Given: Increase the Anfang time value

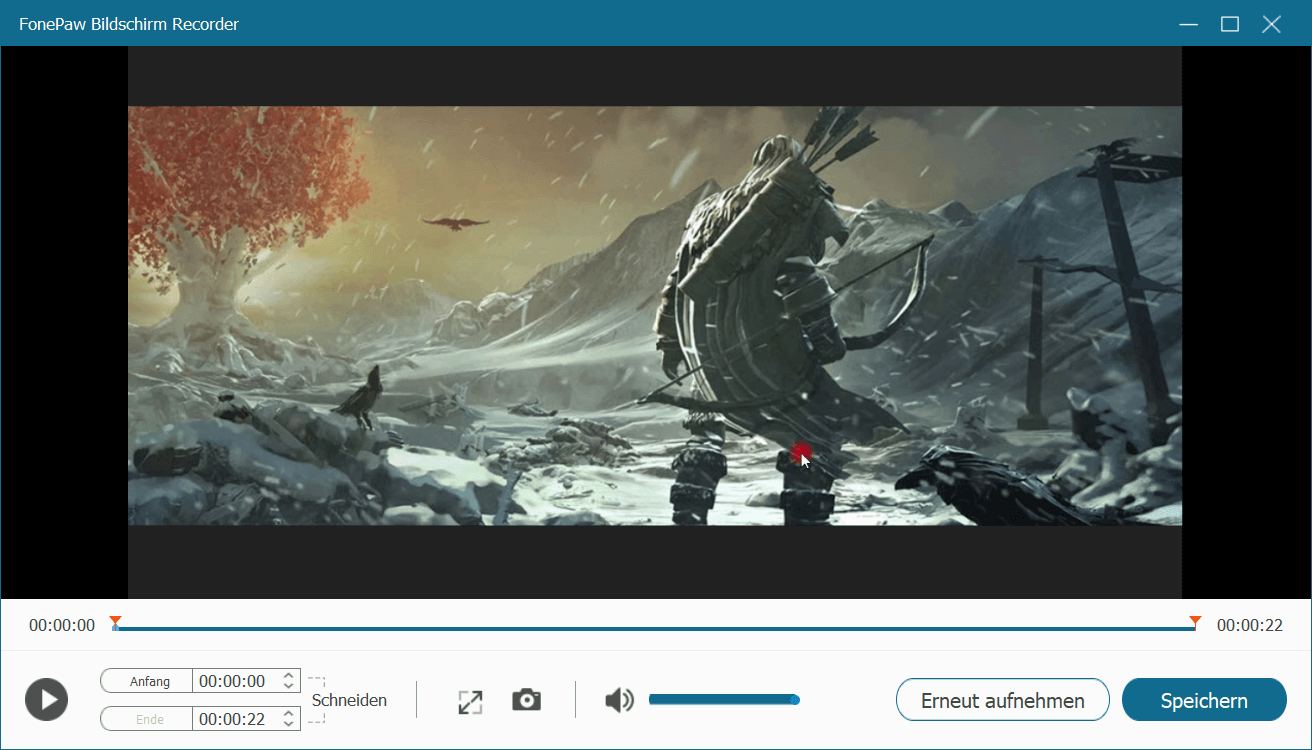Looking at the screenshot, I should tap(289, 675).
